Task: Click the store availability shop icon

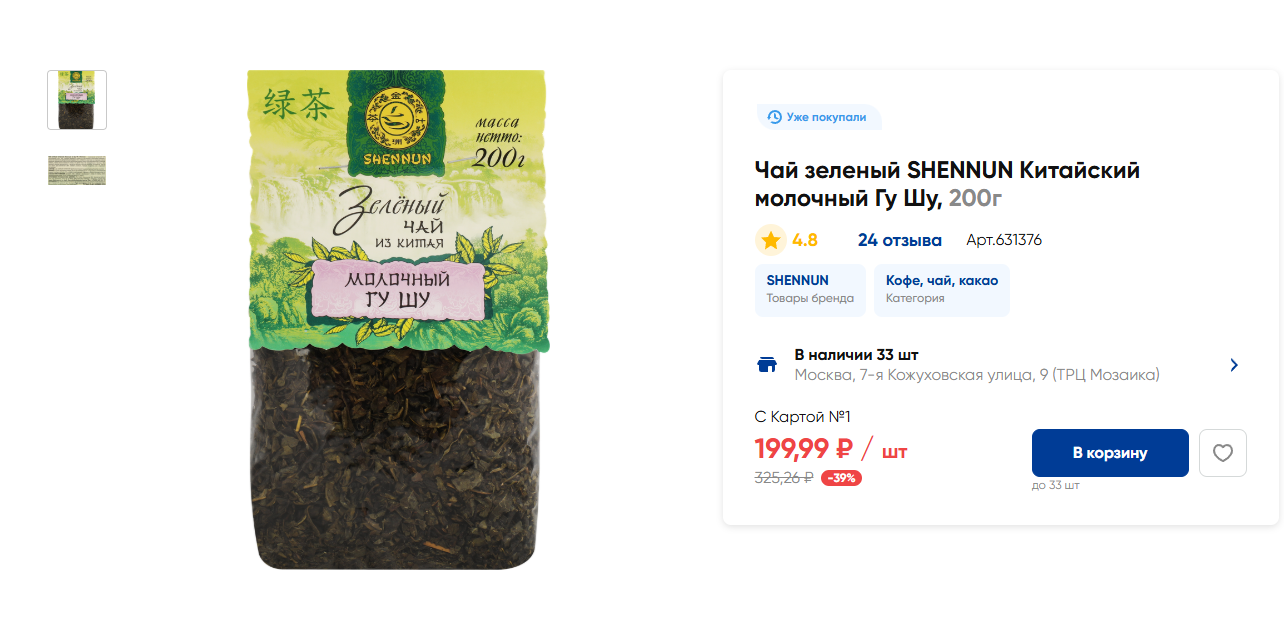Action: click(767, 365)
